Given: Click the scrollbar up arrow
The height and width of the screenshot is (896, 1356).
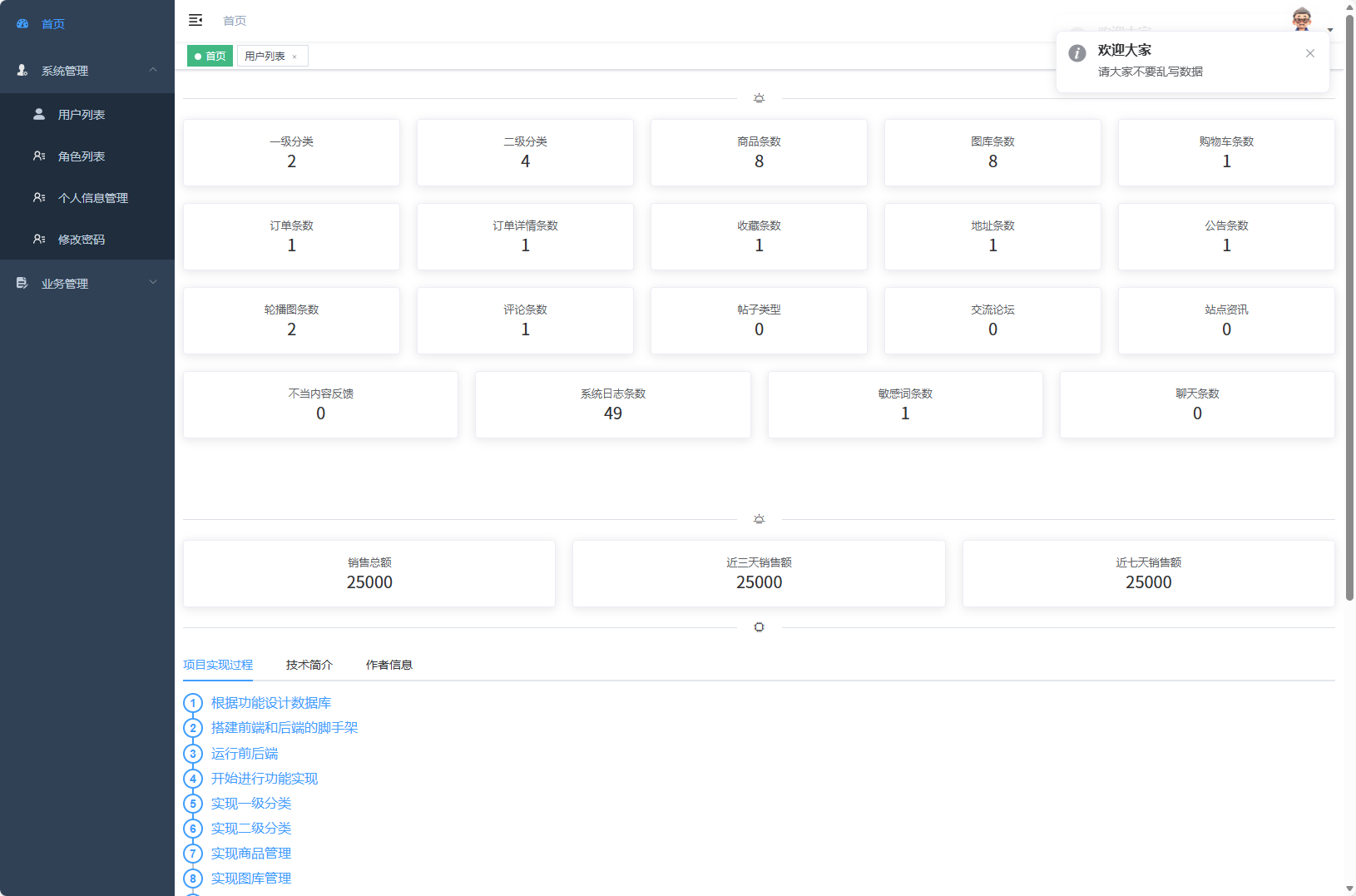Looking at the screenshot, I should 1349,6.
